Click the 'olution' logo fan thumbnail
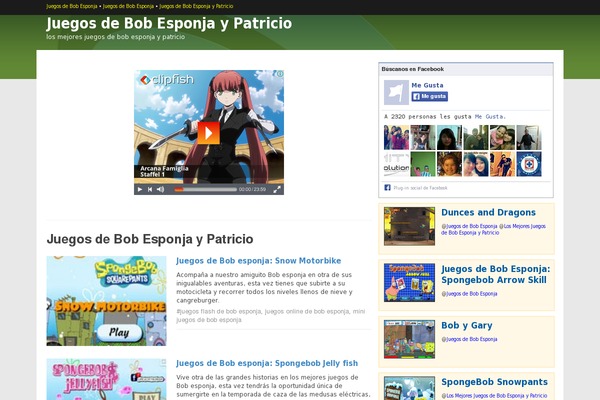 (x=396, y=164)
